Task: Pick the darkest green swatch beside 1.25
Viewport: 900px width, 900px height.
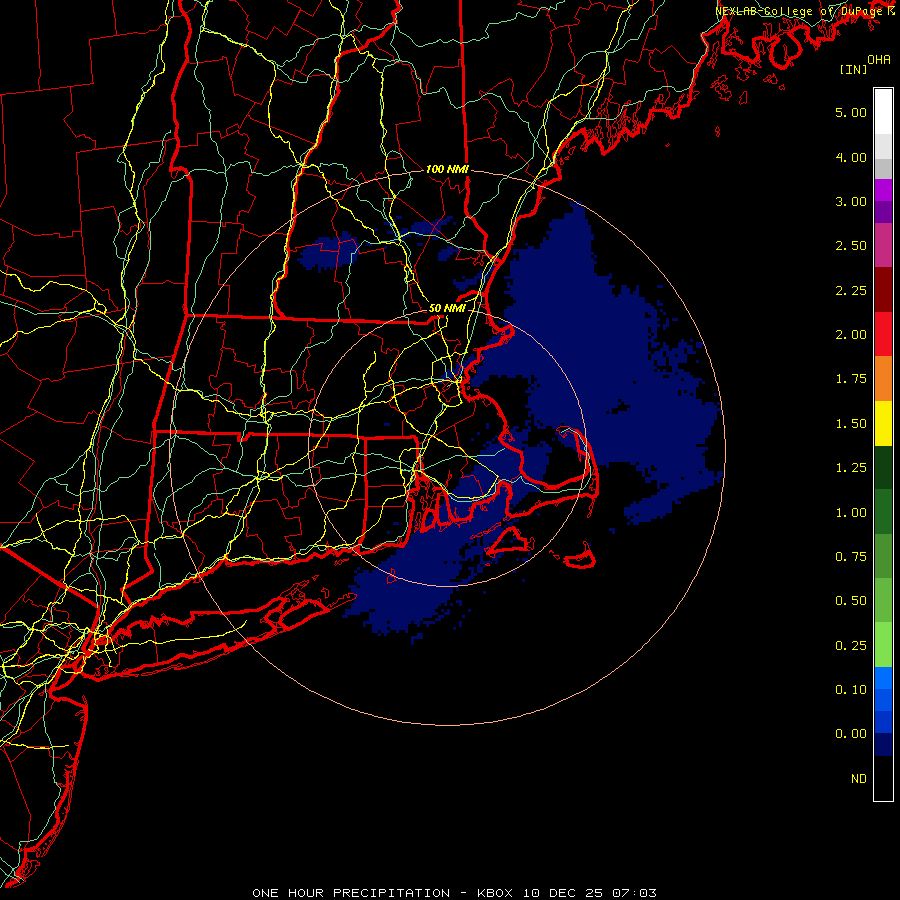Action: pyautogui.click(x=883, y=467)
